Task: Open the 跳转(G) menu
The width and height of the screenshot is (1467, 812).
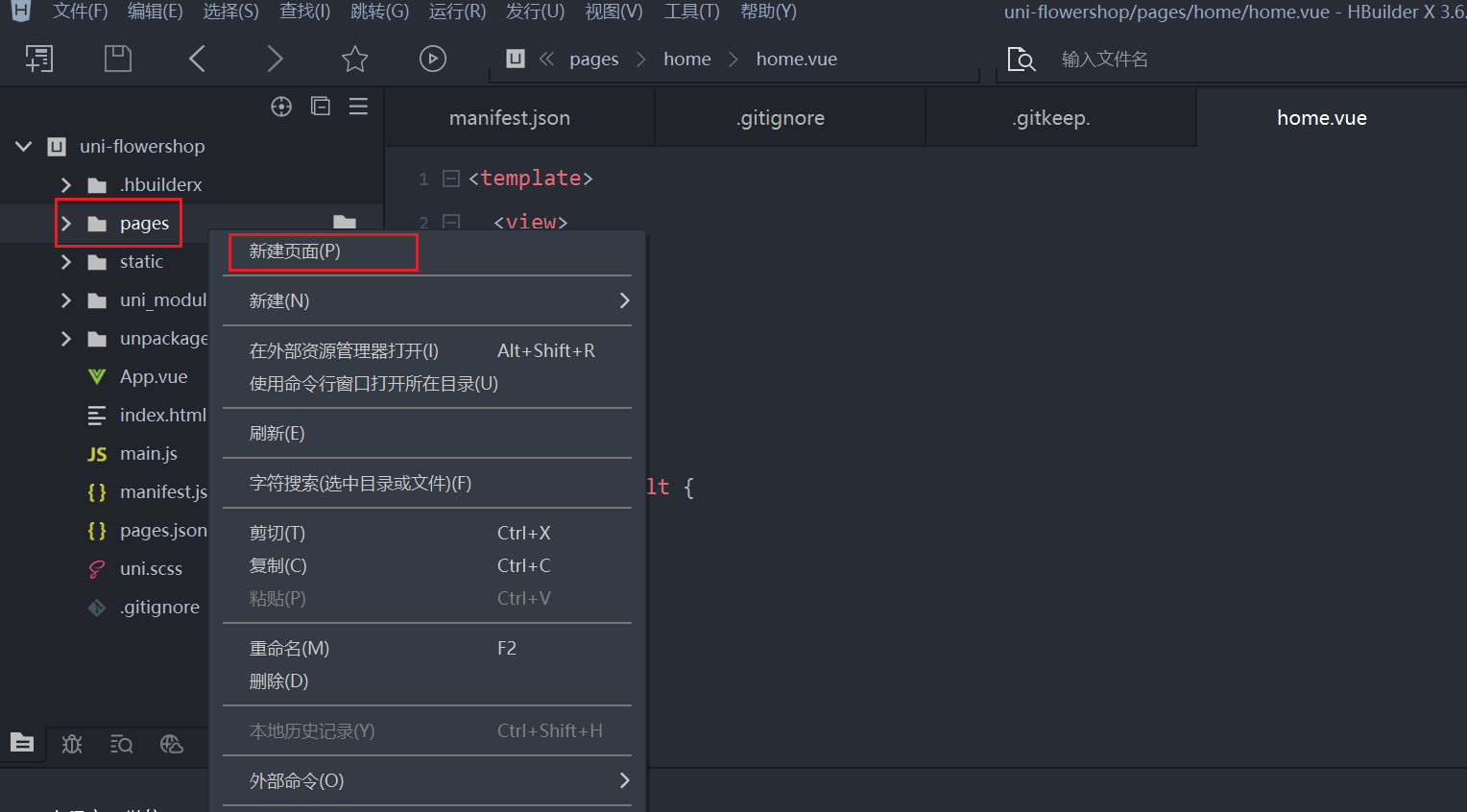Action: 380,12
